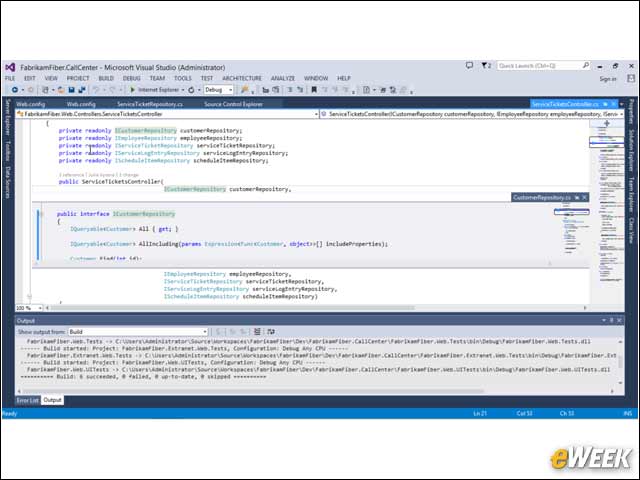Click Clear All icon in Output toolbar

coord(257,331)
